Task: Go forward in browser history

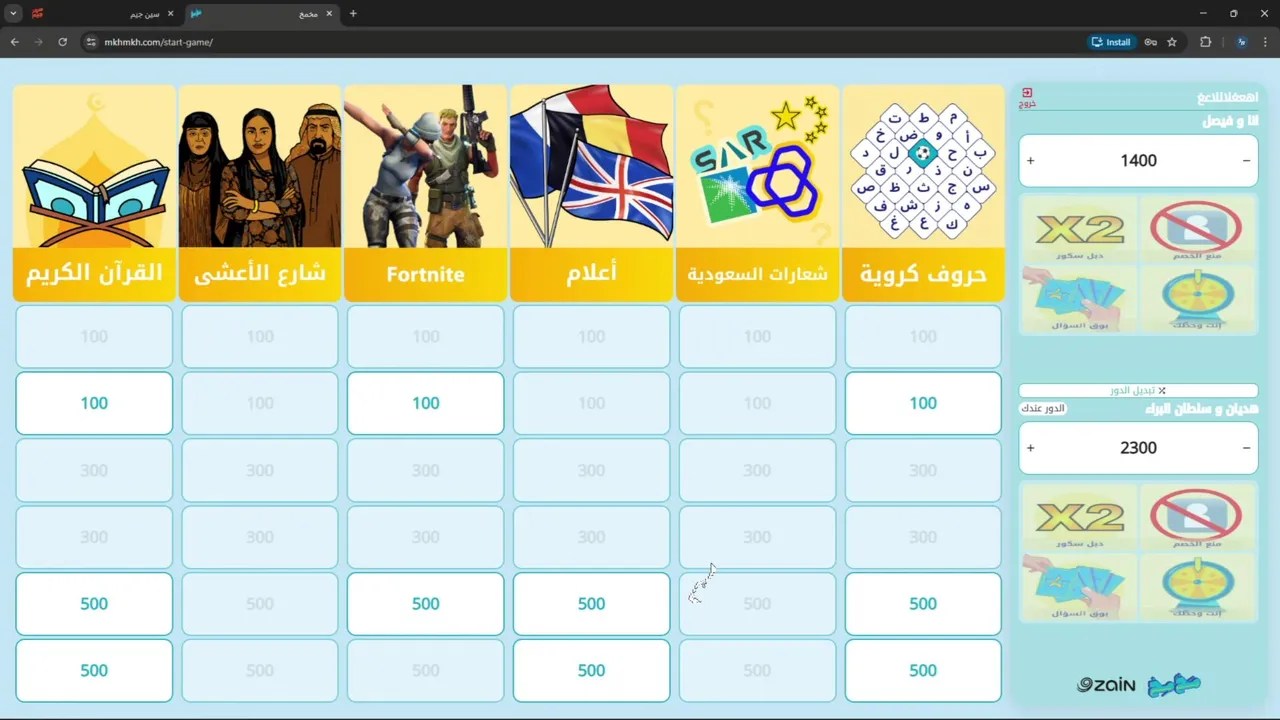Action: point(38,42)
